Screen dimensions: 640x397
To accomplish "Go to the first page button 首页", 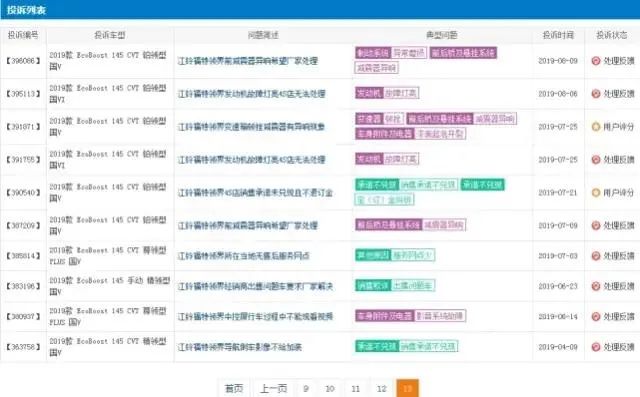I will tap(234, 388).
